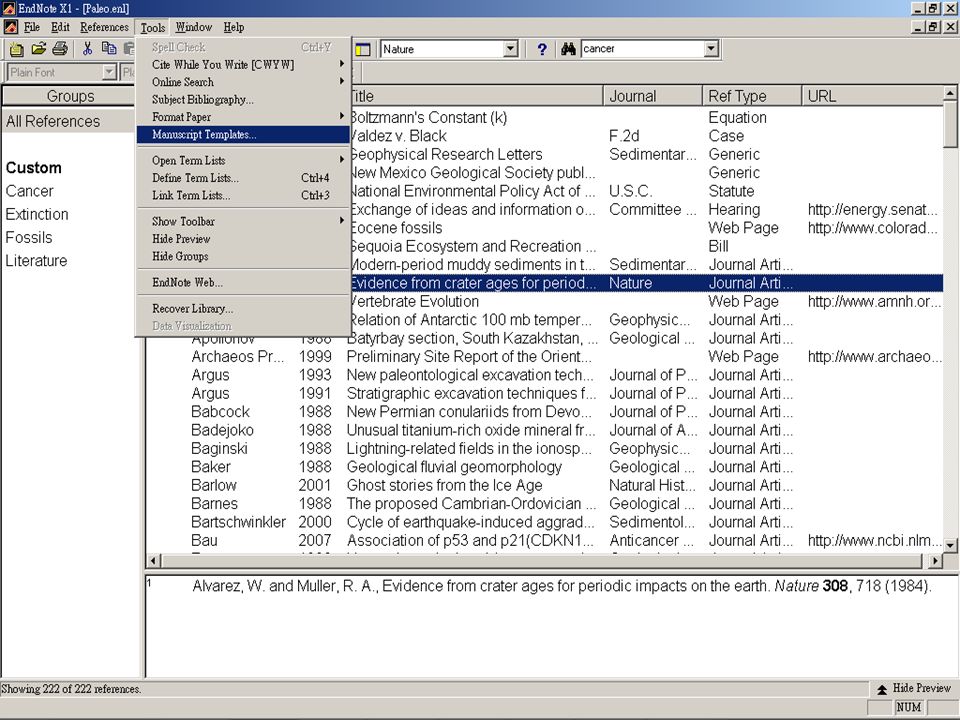
Task: Expand the Open Term Lists submenu
Action: coord(243,160)
